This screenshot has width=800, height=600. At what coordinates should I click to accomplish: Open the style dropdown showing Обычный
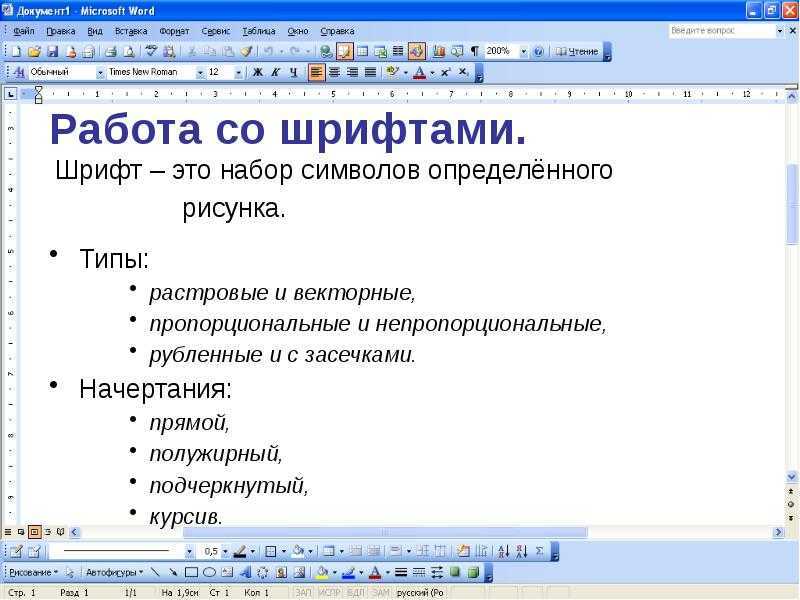tap(100, 72)
